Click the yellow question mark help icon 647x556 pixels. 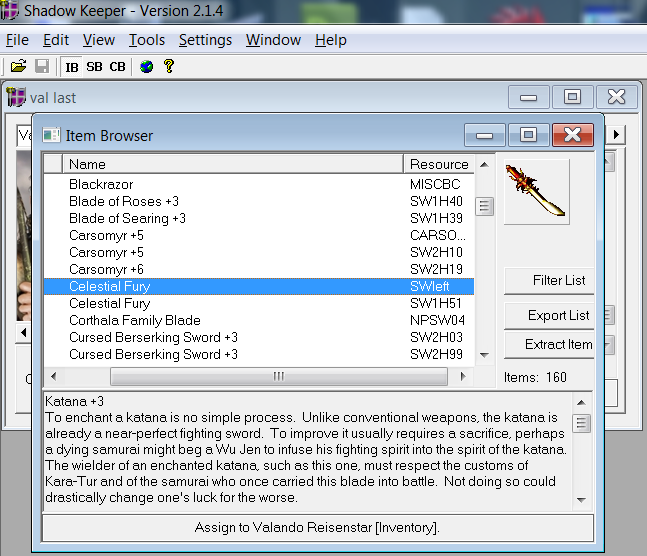[x=169, y=67]
